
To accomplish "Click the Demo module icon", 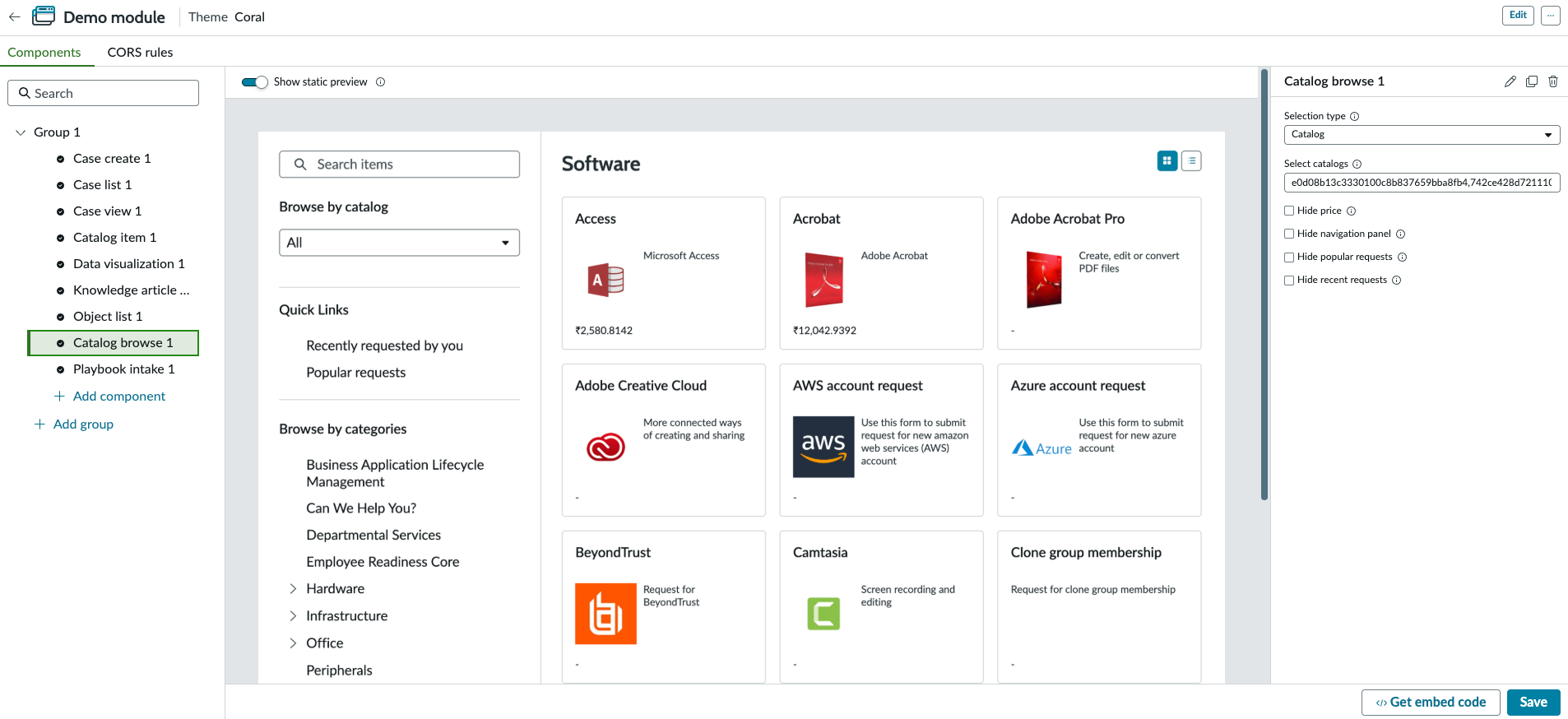I will [x=44, y=16].
